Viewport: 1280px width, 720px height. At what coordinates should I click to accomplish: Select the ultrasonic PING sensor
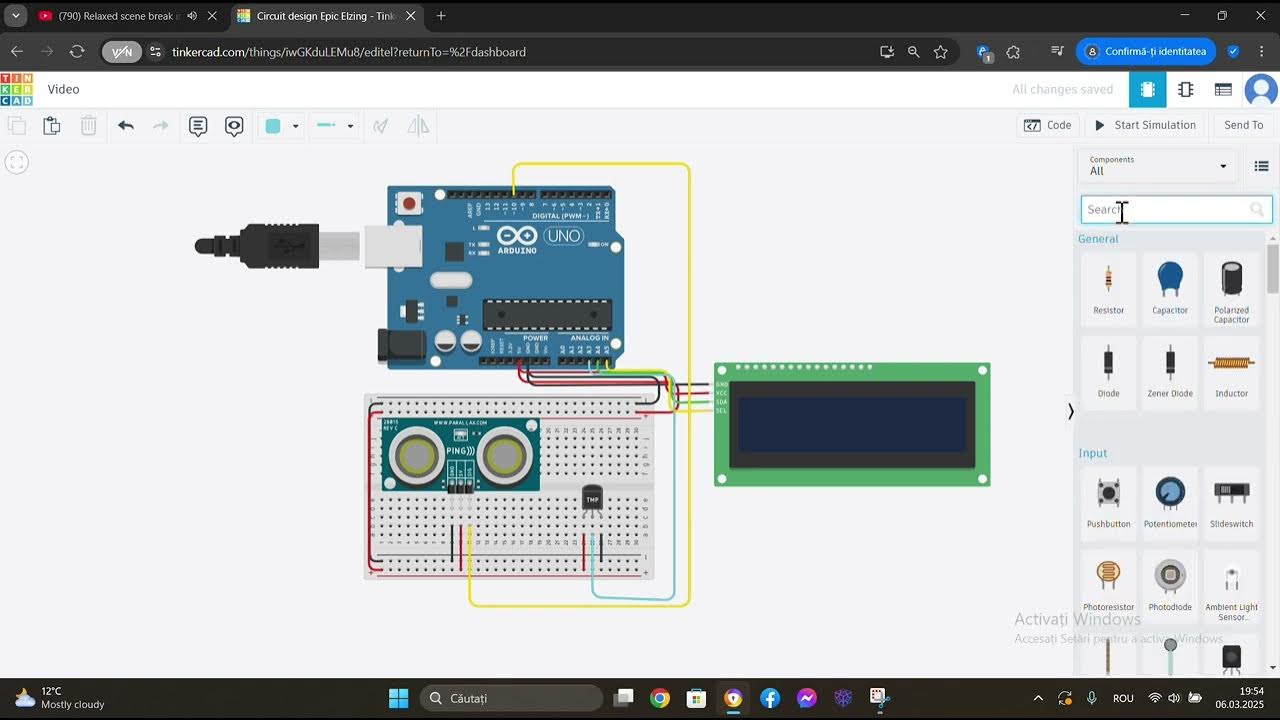(460, 455)
